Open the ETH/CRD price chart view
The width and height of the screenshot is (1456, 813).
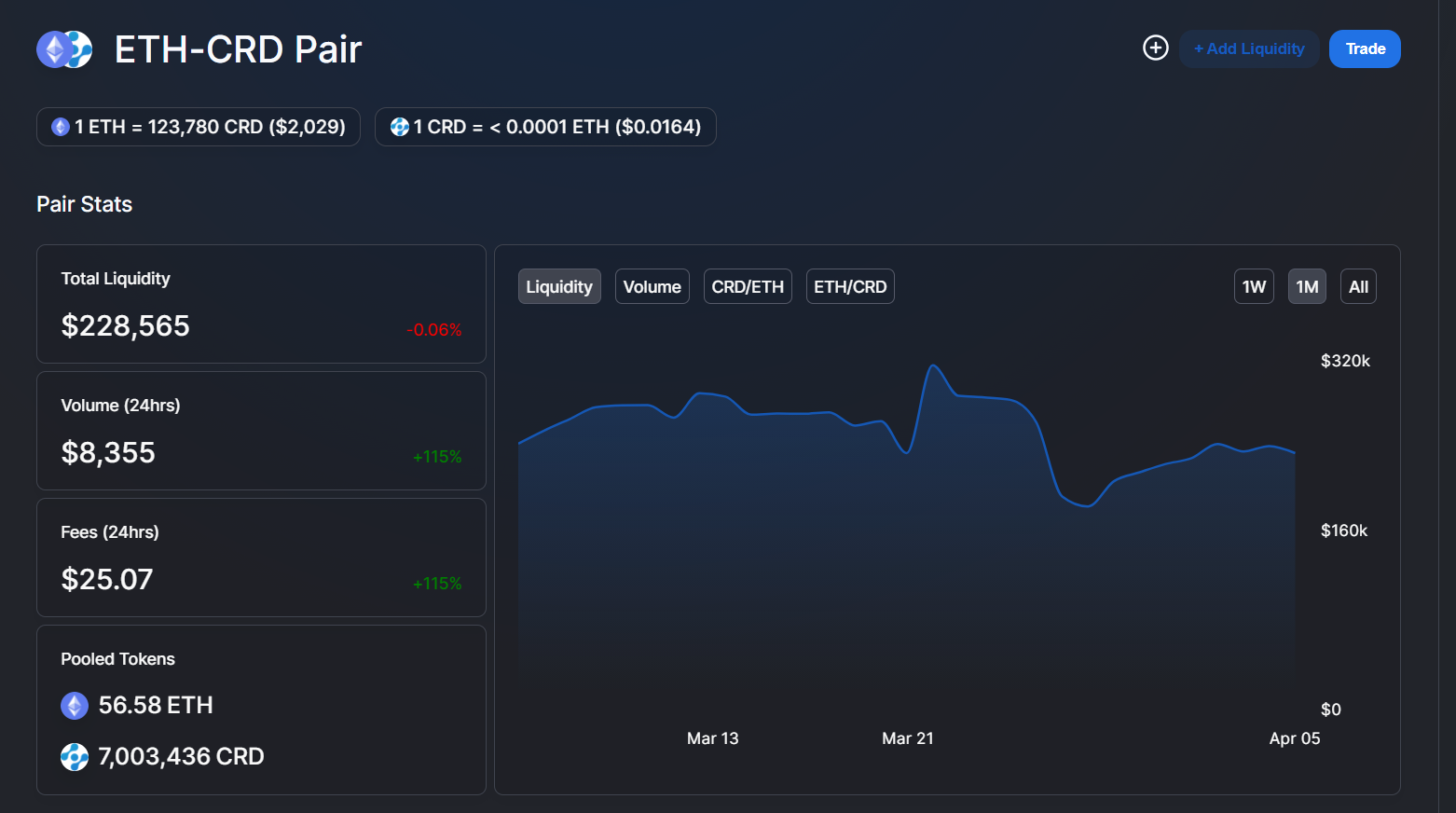coord(849,286)
